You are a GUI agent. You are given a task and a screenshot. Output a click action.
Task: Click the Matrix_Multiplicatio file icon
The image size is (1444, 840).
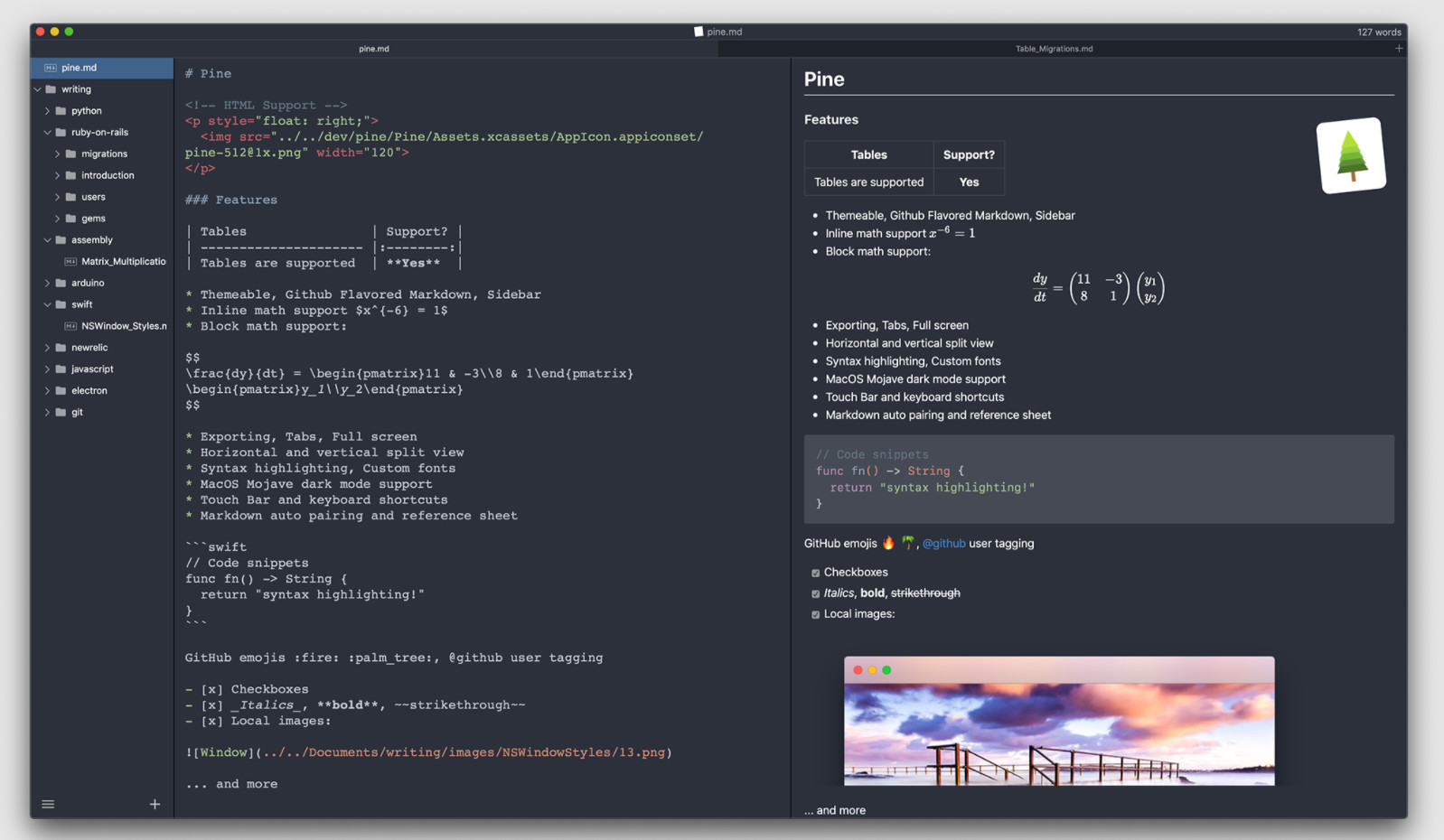[70, 261]
